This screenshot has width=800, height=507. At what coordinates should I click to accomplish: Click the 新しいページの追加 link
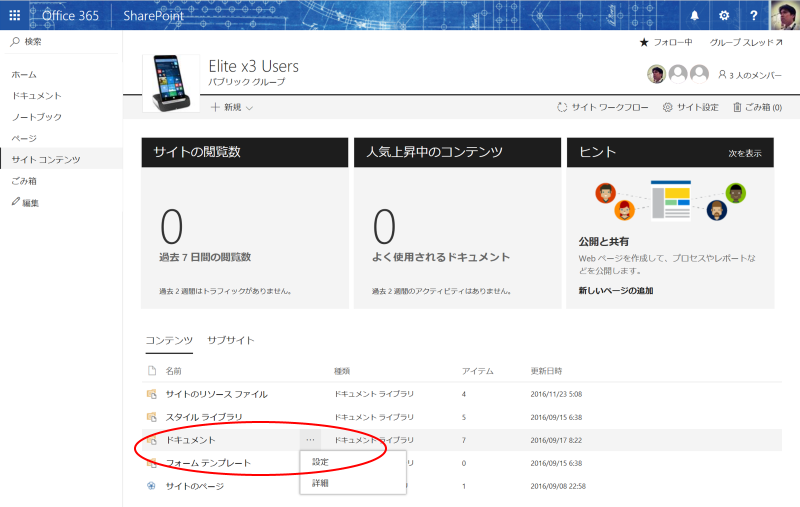point(616,290)
